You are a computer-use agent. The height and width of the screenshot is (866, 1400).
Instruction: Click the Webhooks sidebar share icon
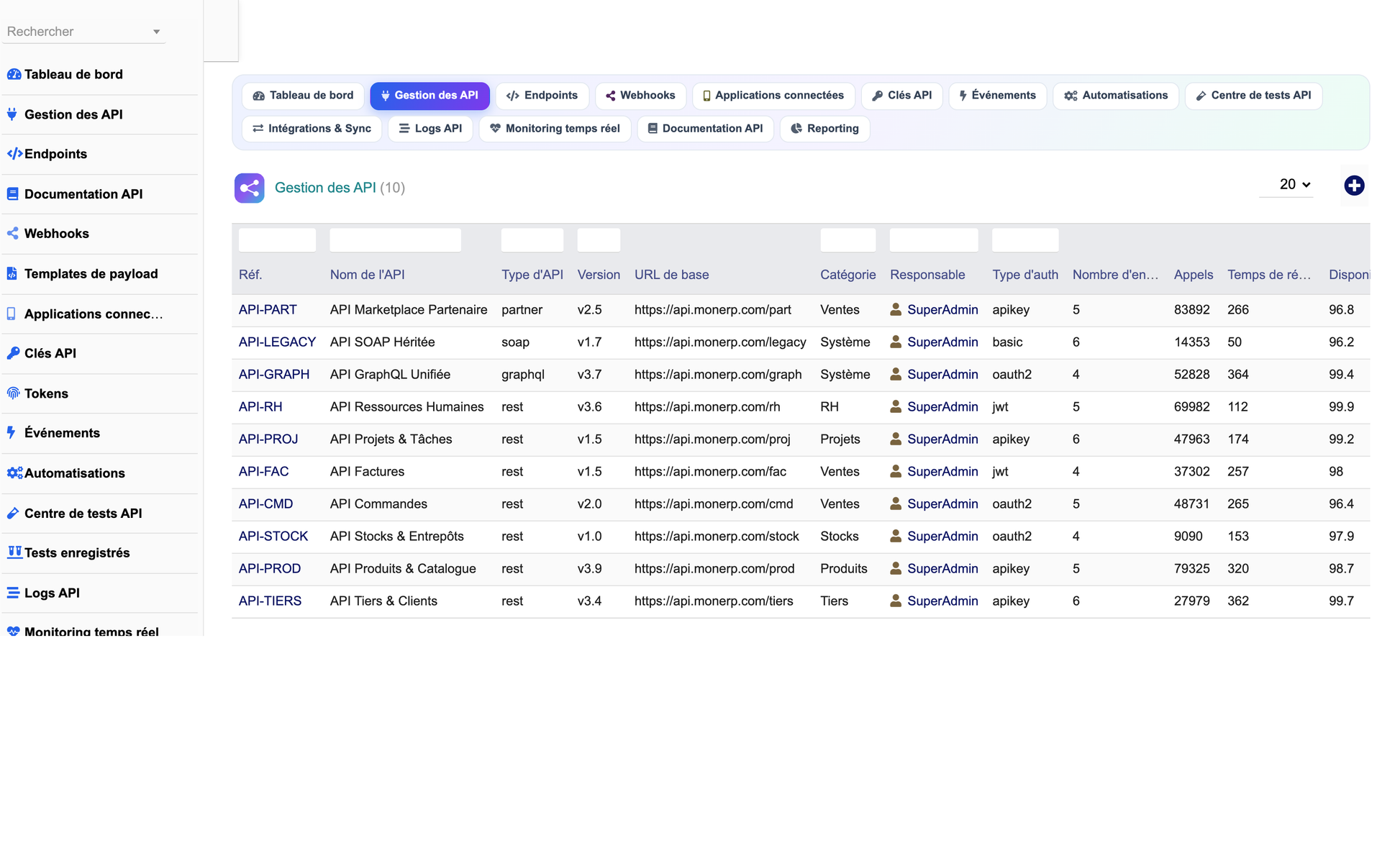pos(12,234)
